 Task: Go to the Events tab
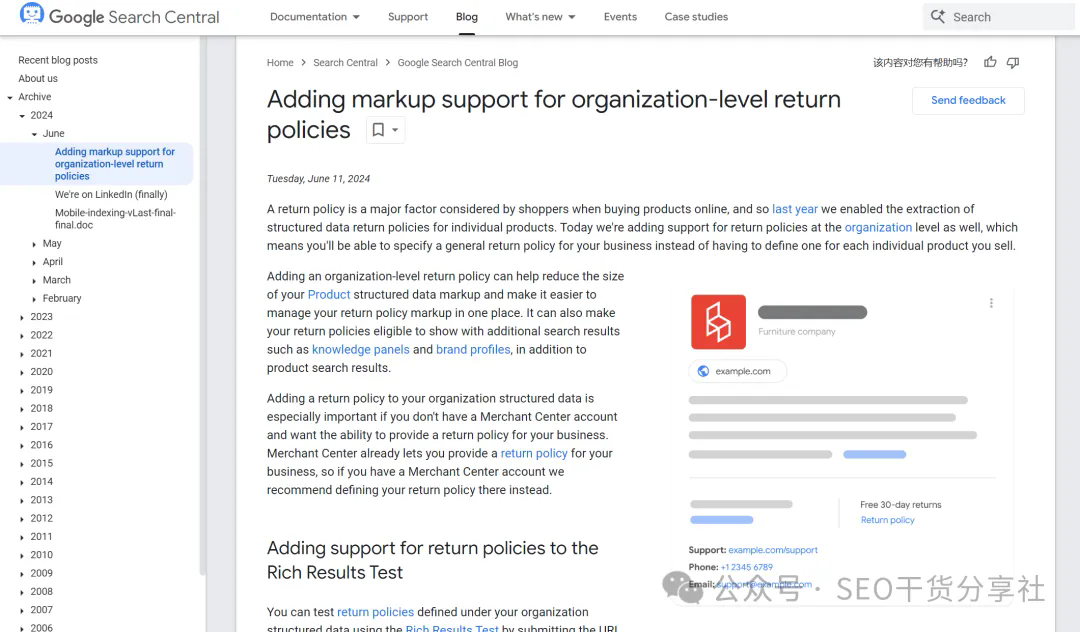620,17
